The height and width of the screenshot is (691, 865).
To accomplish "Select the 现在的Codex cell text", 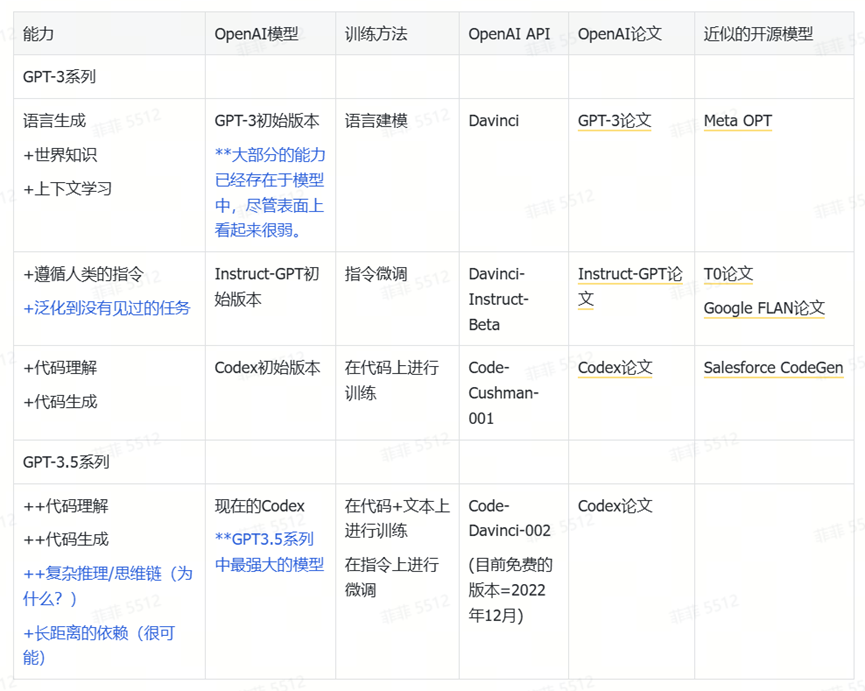I will pyautogui.click(x=258, y=505).
